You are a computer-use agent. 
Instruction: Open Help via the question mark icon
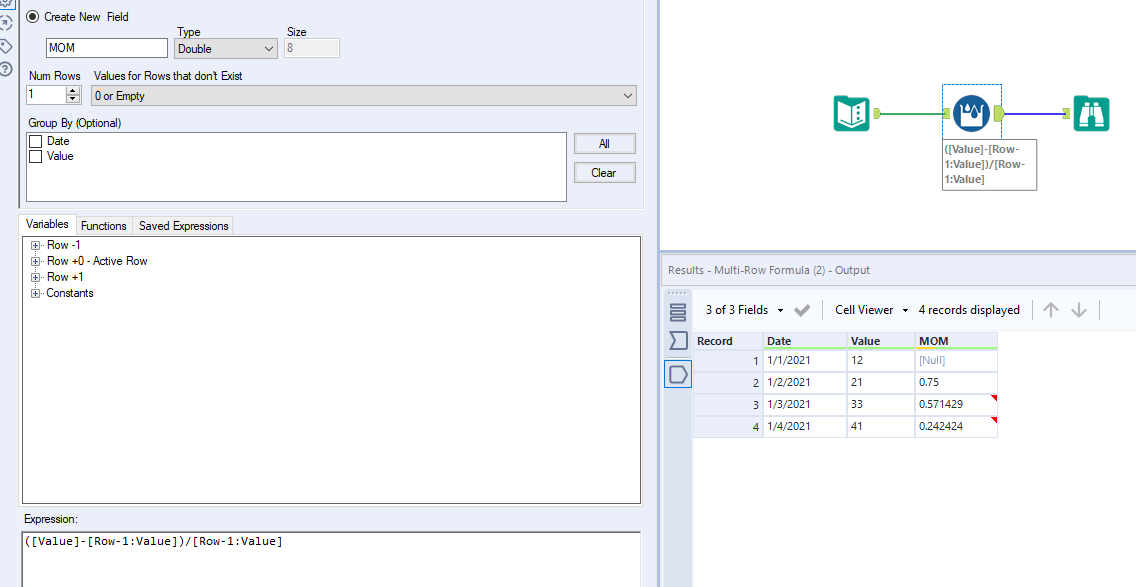coord(7,68)
